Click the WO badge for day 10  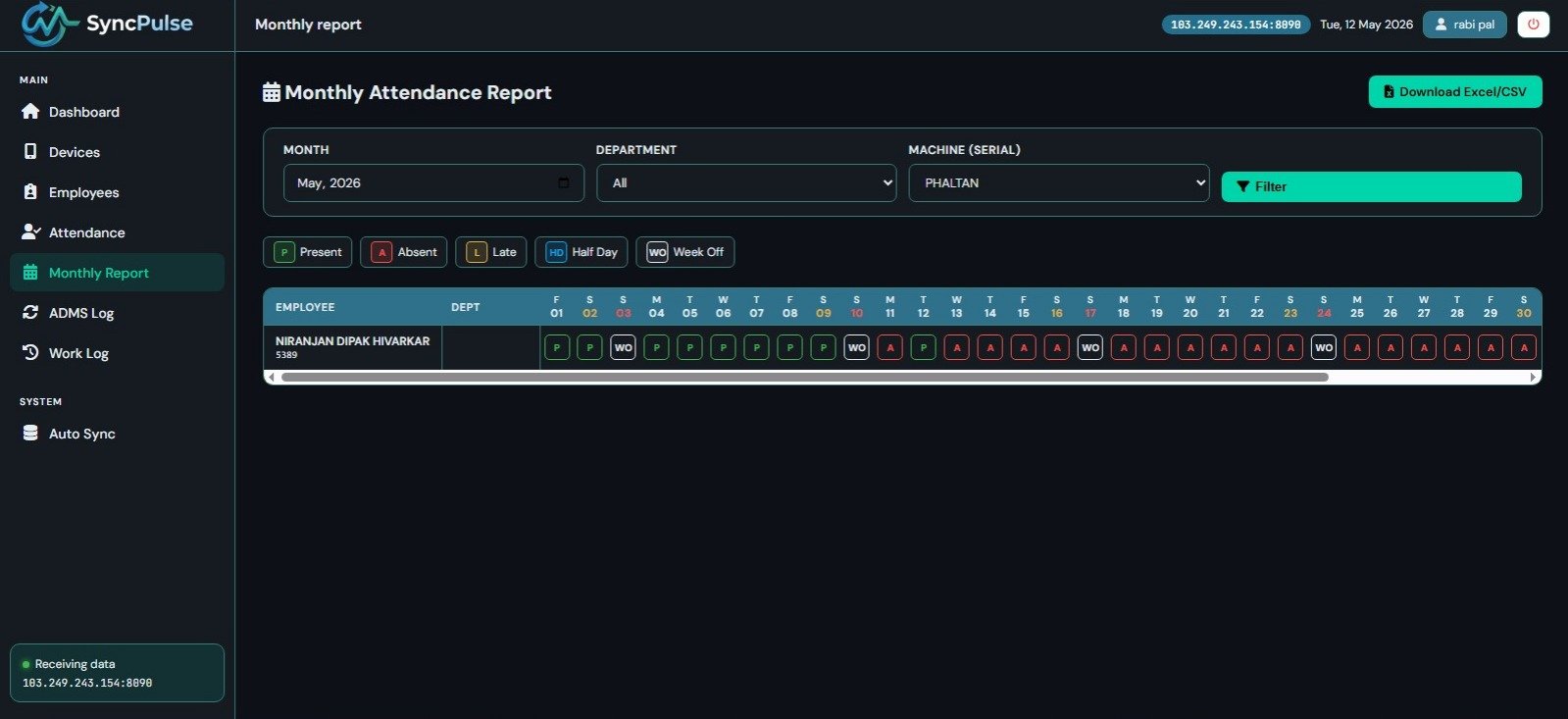(857, 347)
